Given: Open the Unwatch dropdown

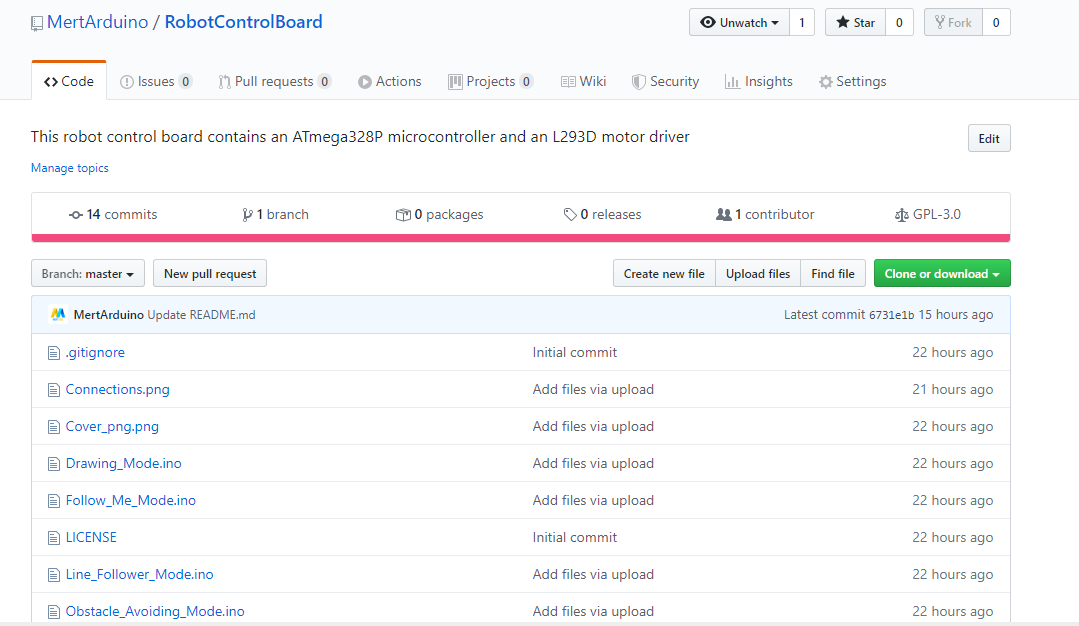Looking at the screenshot, I should pyautogui.click(x=739, y=23).
